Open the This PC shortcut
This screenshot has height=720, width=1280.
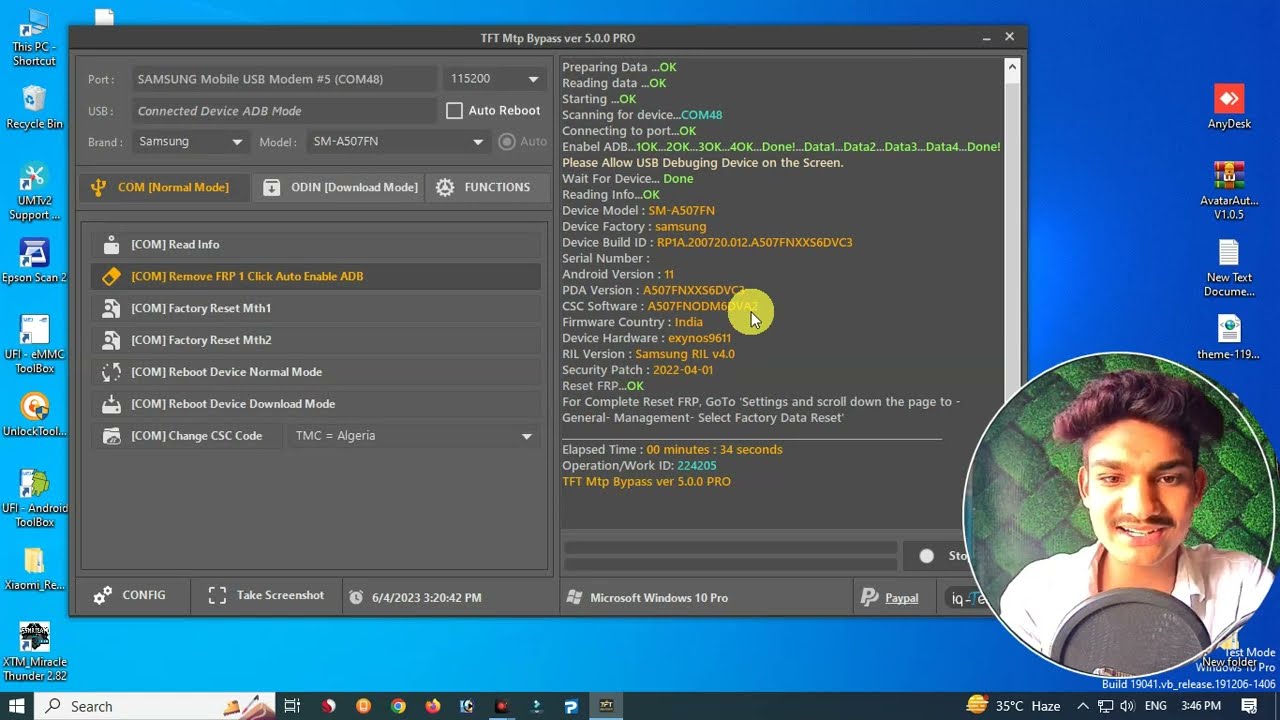(34, 38)
